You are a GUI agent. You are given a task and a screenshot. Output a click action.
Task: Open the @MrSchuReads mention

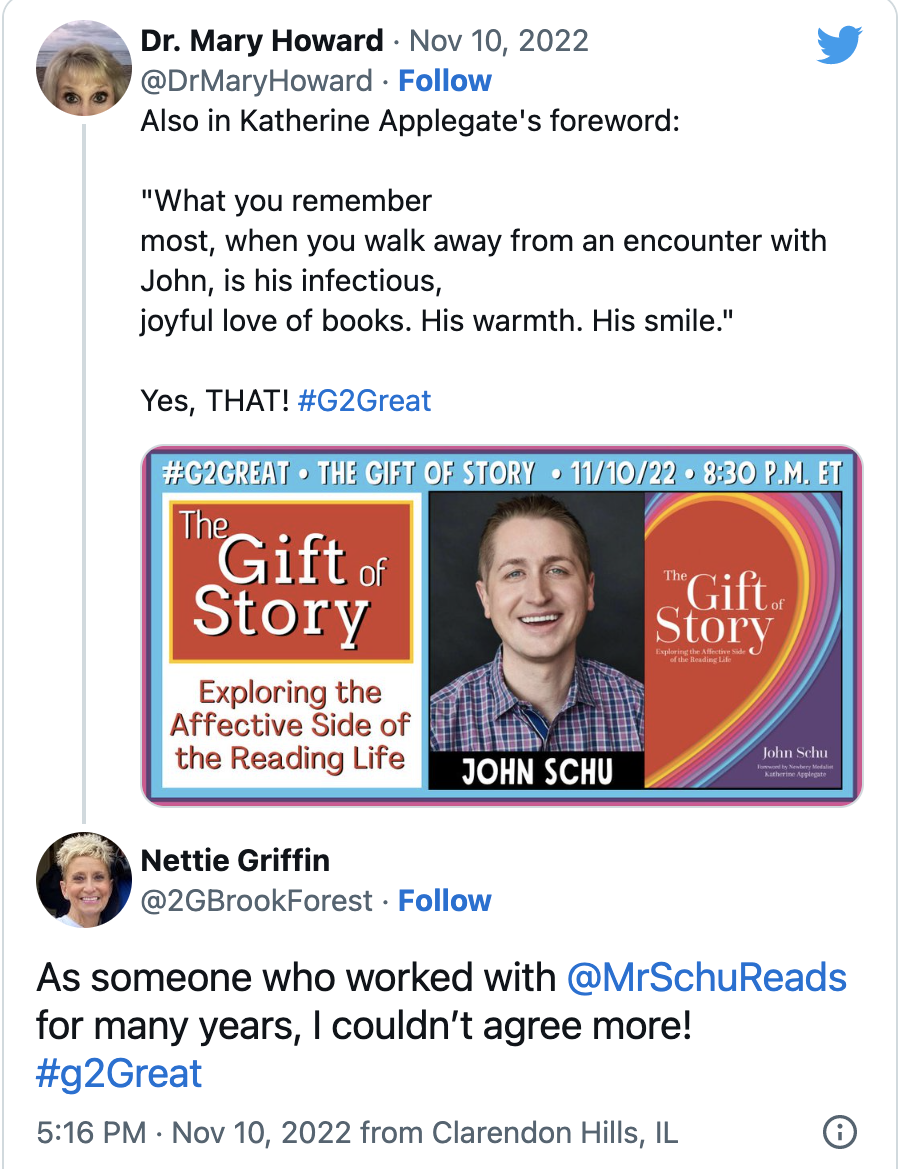coord(707,977)
